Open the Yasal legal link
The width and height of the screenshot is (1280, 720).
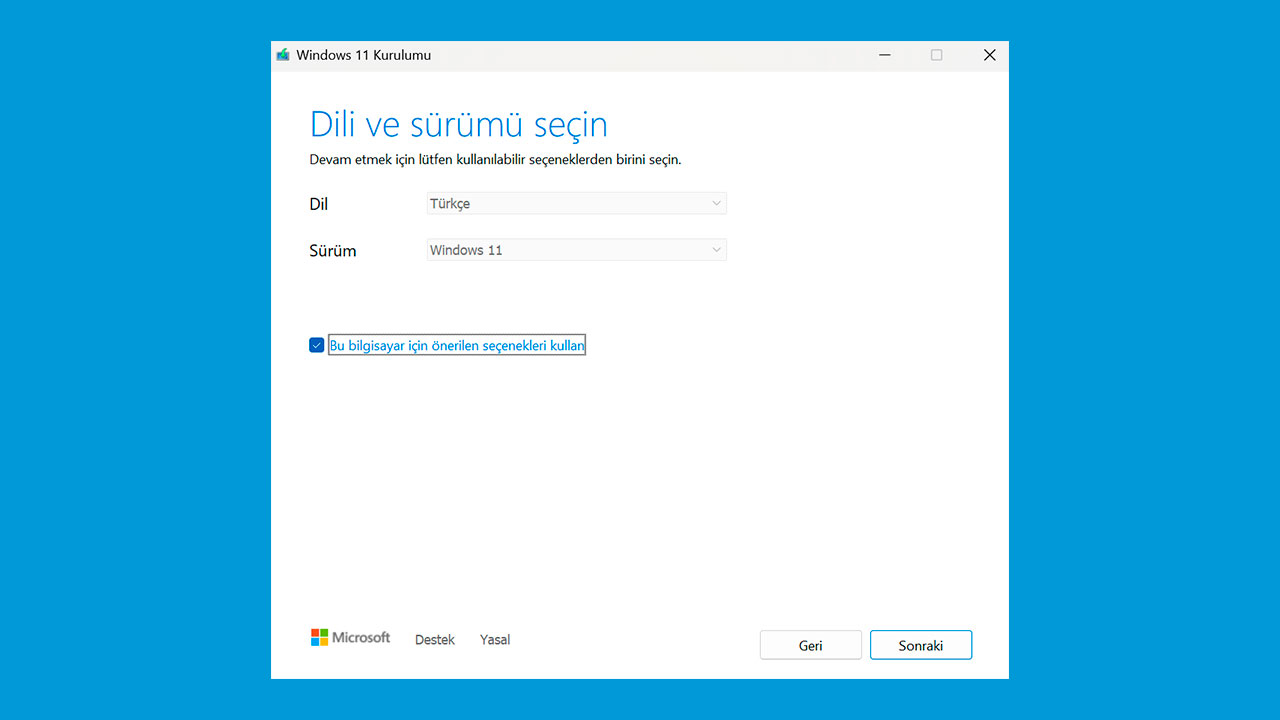click(494, 639)
